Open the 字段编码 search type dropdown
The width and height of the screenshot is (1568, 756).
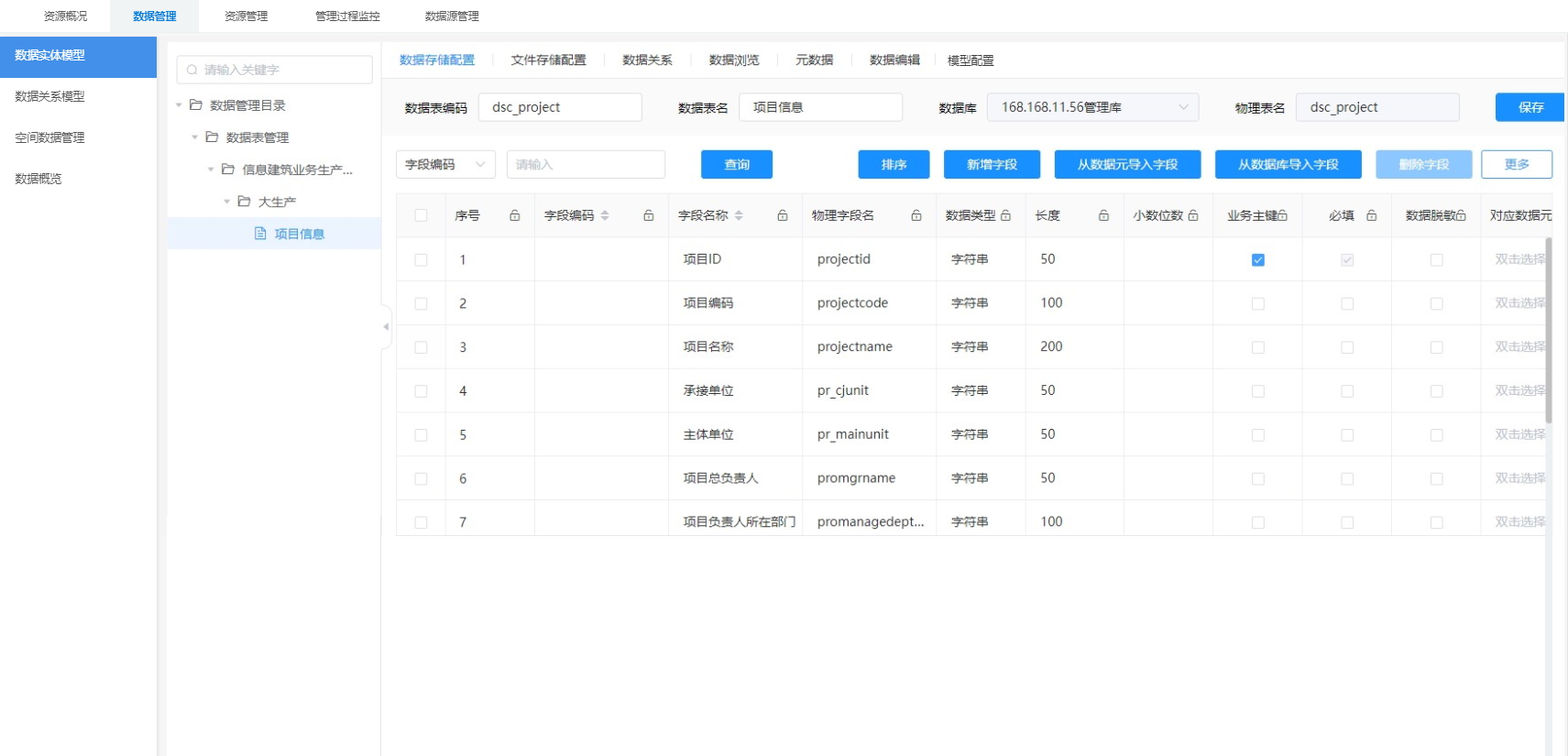[445, 165]
